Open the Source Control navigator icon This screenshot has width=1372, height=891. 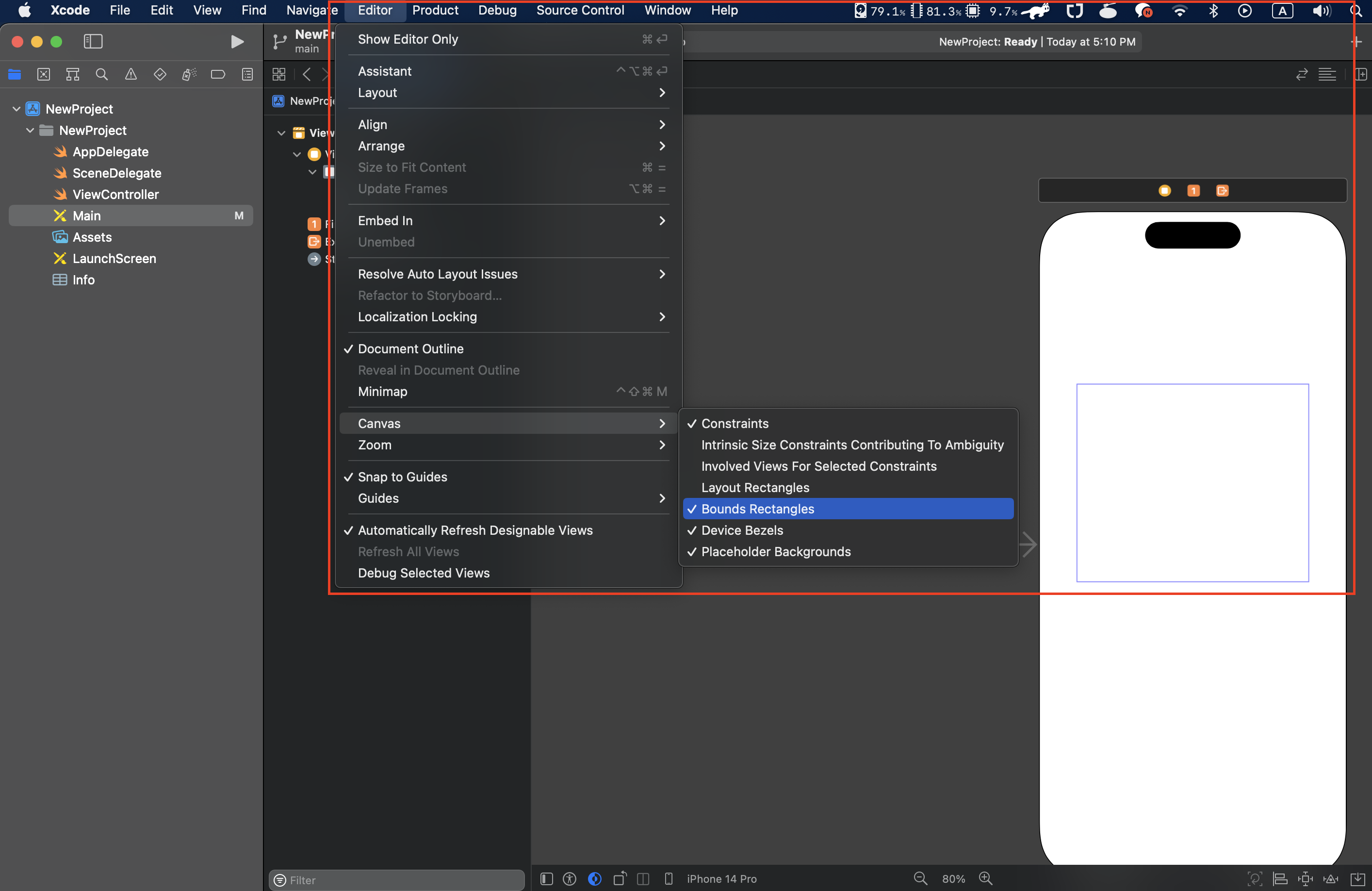pyautogui.click(x=43, y=74)
